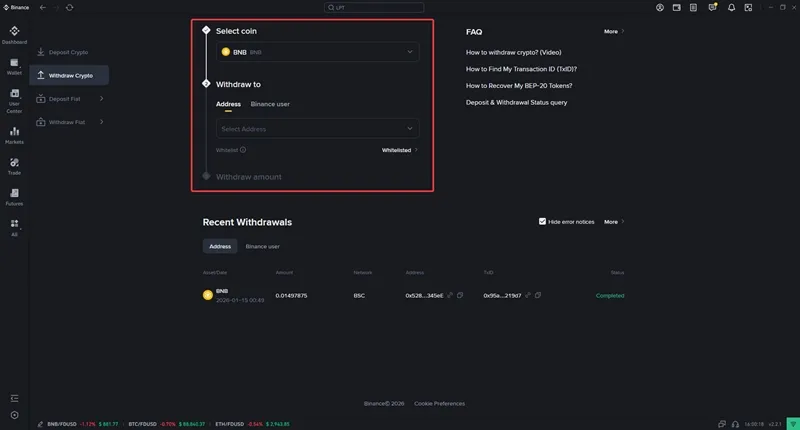
Task: Open Deposit Crypto in the side menu
Action: coord(68,51)
